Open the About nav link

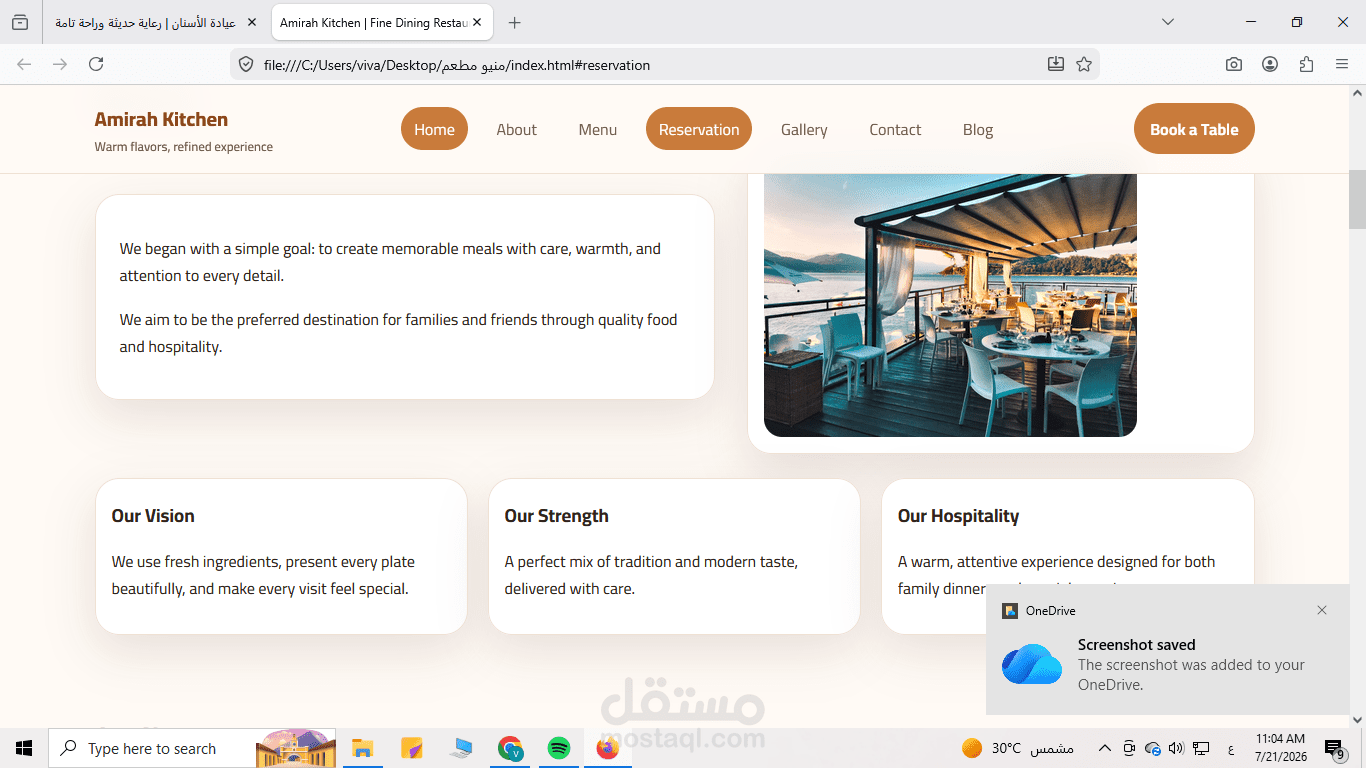pos(517,129)
